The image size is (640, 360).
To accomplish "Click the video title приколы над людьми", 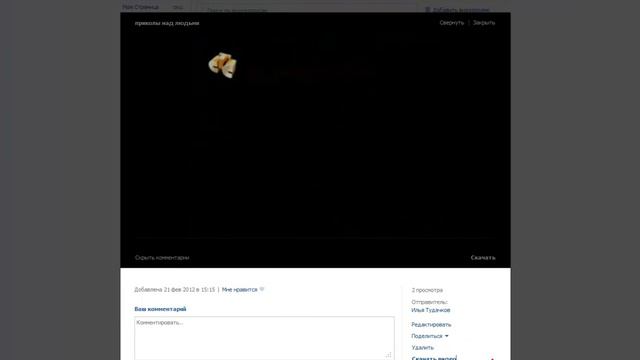I will coord(167,23).
